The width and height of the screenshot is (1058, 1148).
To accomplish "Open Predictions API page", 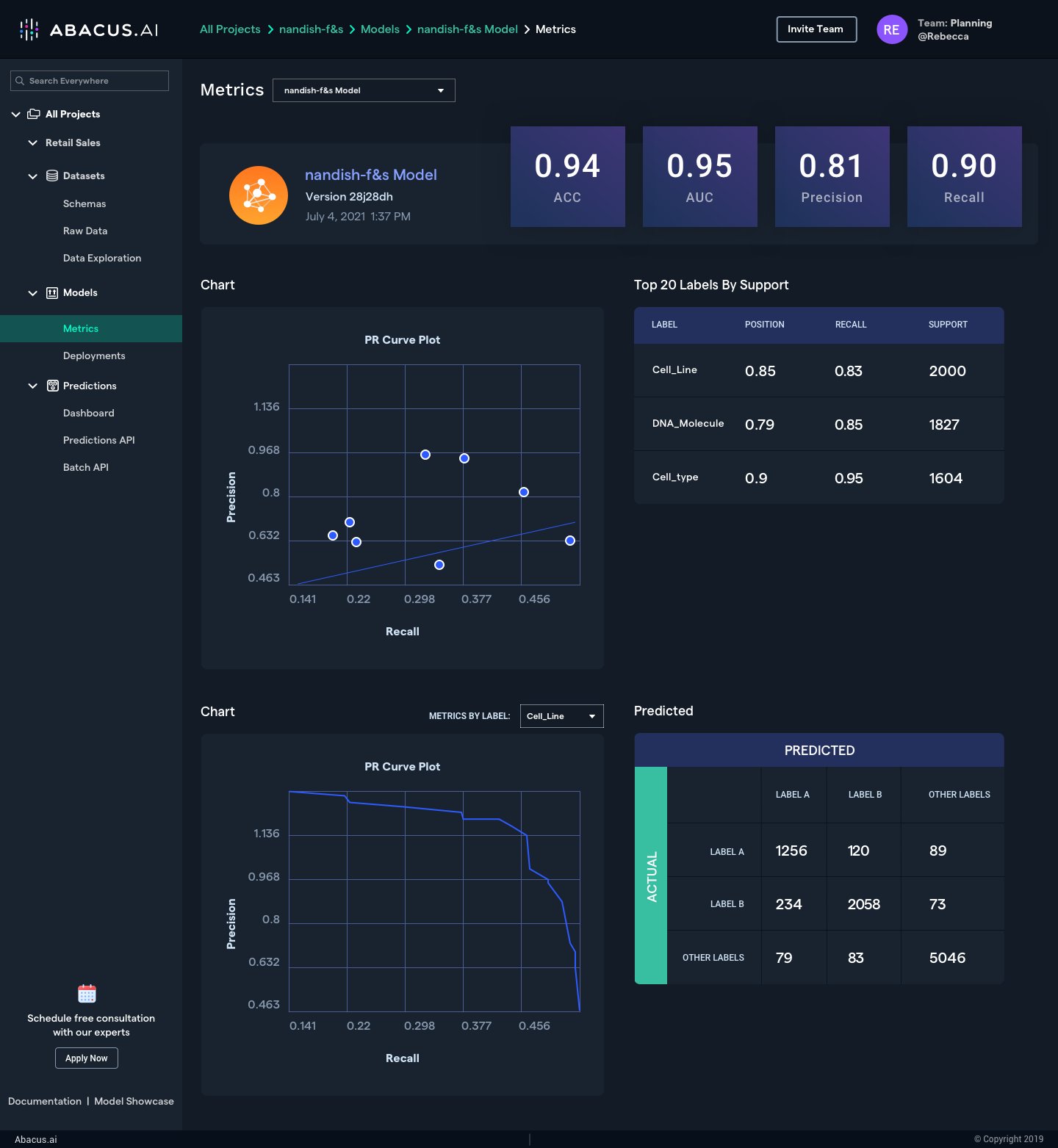I will tap(99, 440).
